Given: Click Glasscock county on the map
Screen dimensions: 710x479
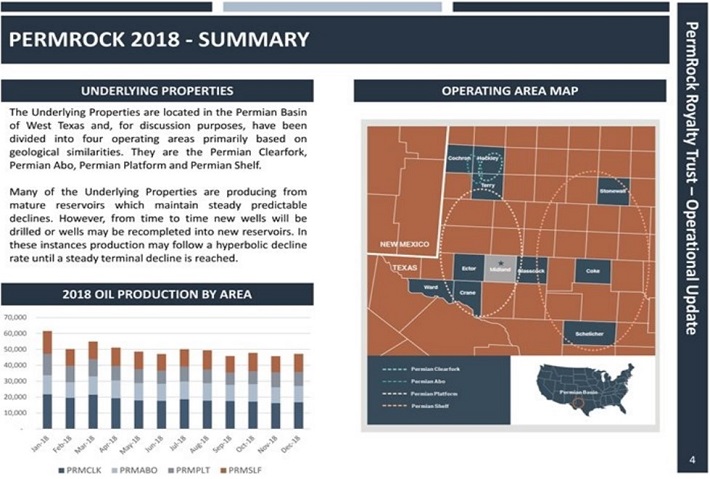Looking at the screenshot, I should 532,270.
